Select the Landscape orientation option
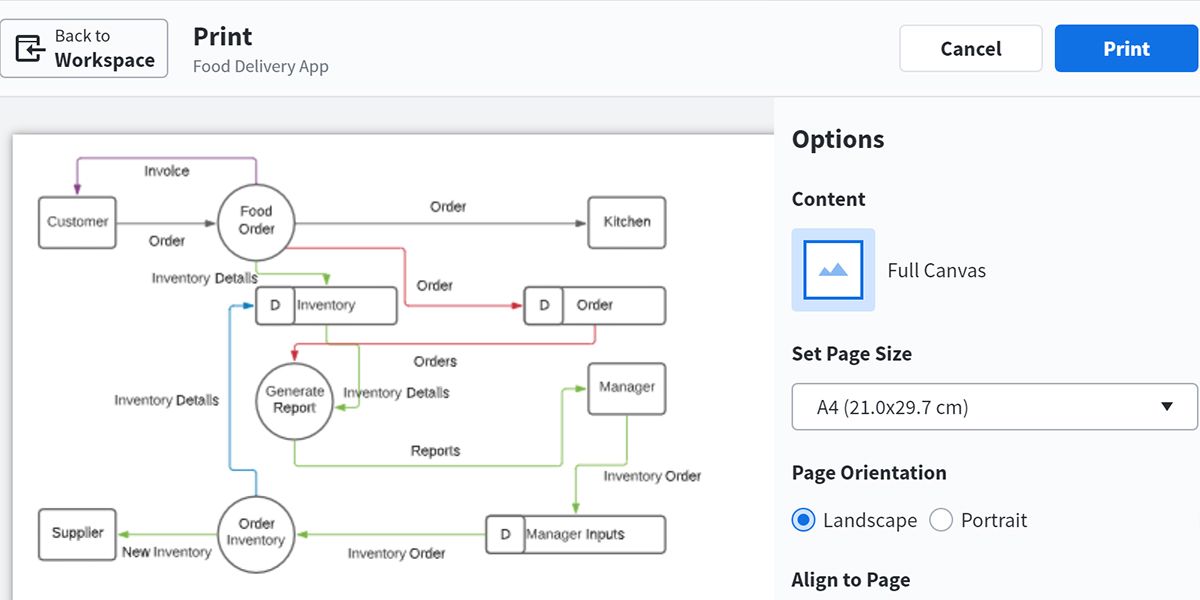The width and height of the screenshot is (1200, 600). (x=803, y=520)
